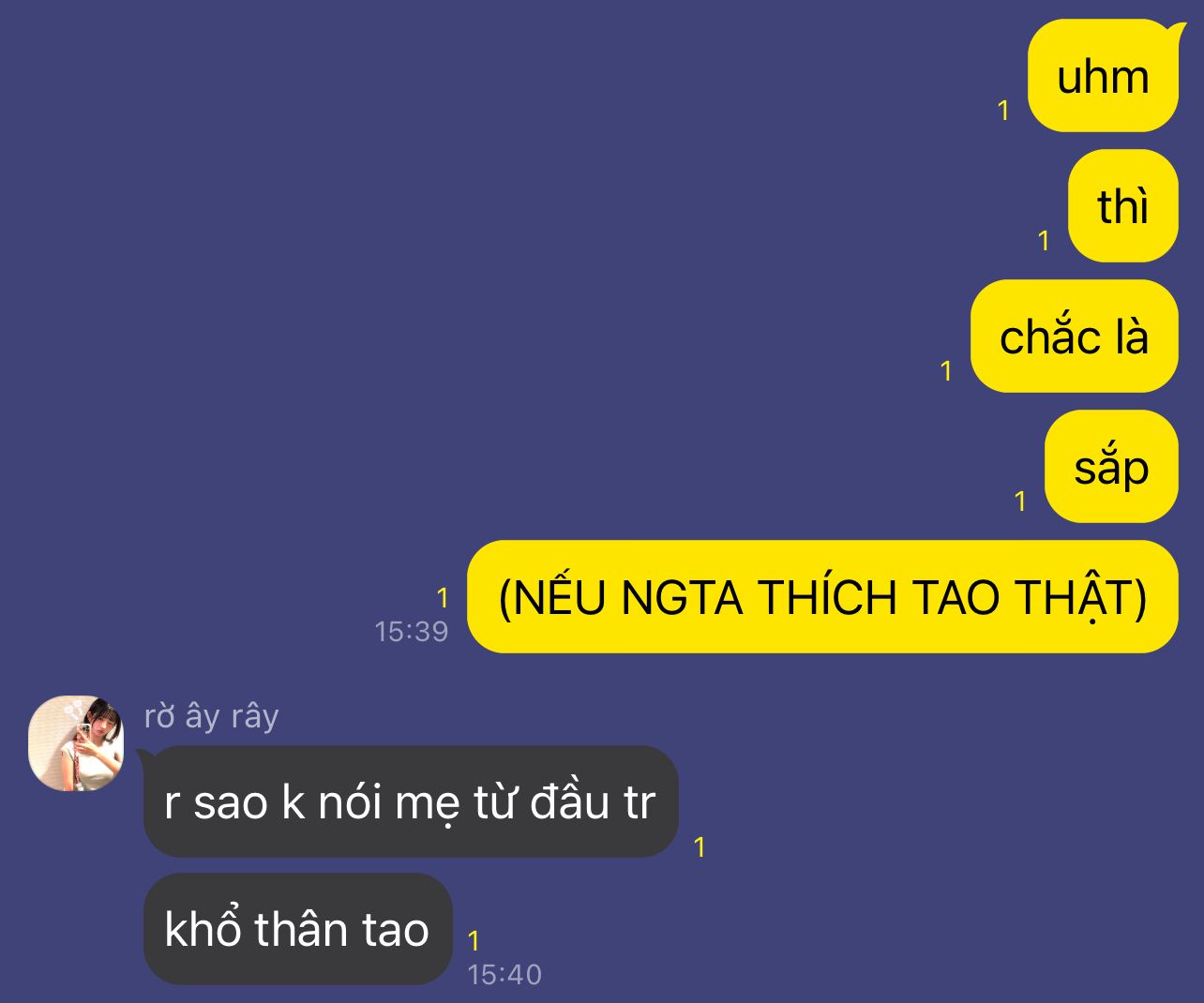Select the 'chắc là' message bubble
This screenshot has height=1003, width=1204.
coord(1074,336)
